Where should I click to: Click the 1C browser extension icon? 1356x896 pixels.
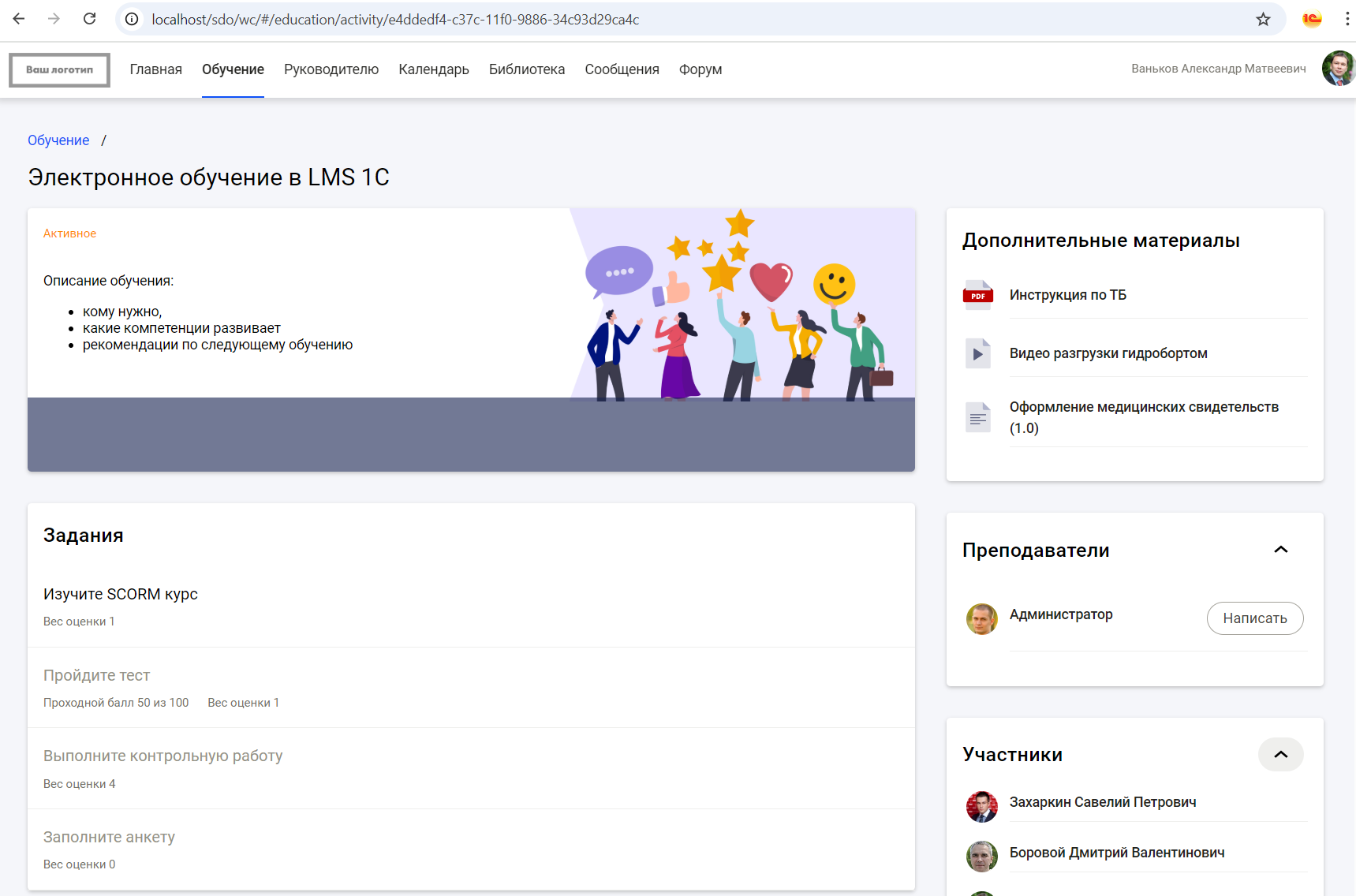[1311, 20]
